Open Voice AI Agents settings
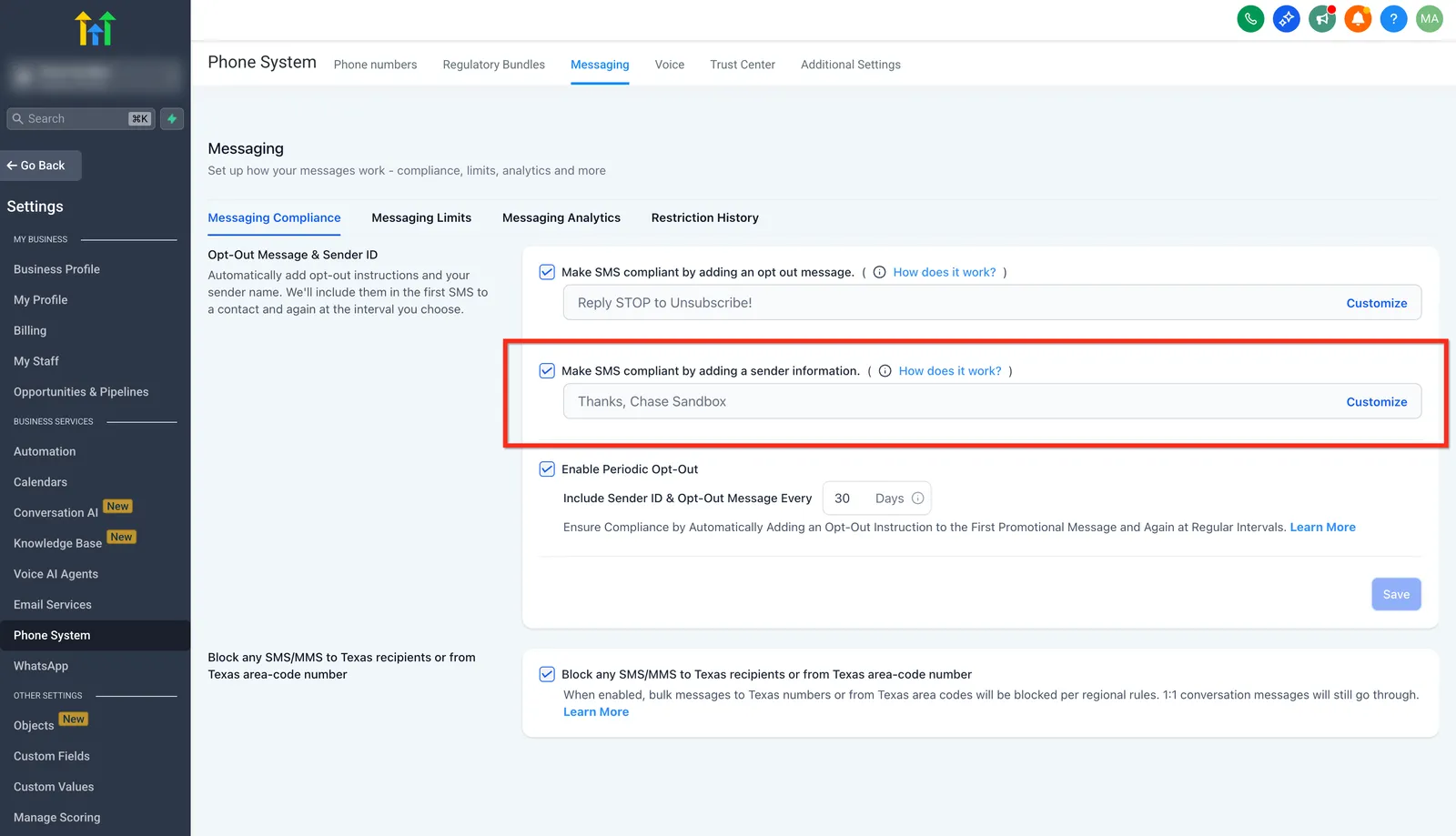The height and width of the screenshot is (836, 1456). pos(56,574)
